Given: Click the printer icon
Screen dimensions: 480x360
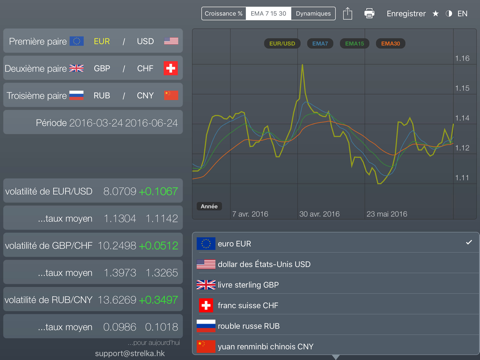Looking at the screenshot, I should pos(369,13).
